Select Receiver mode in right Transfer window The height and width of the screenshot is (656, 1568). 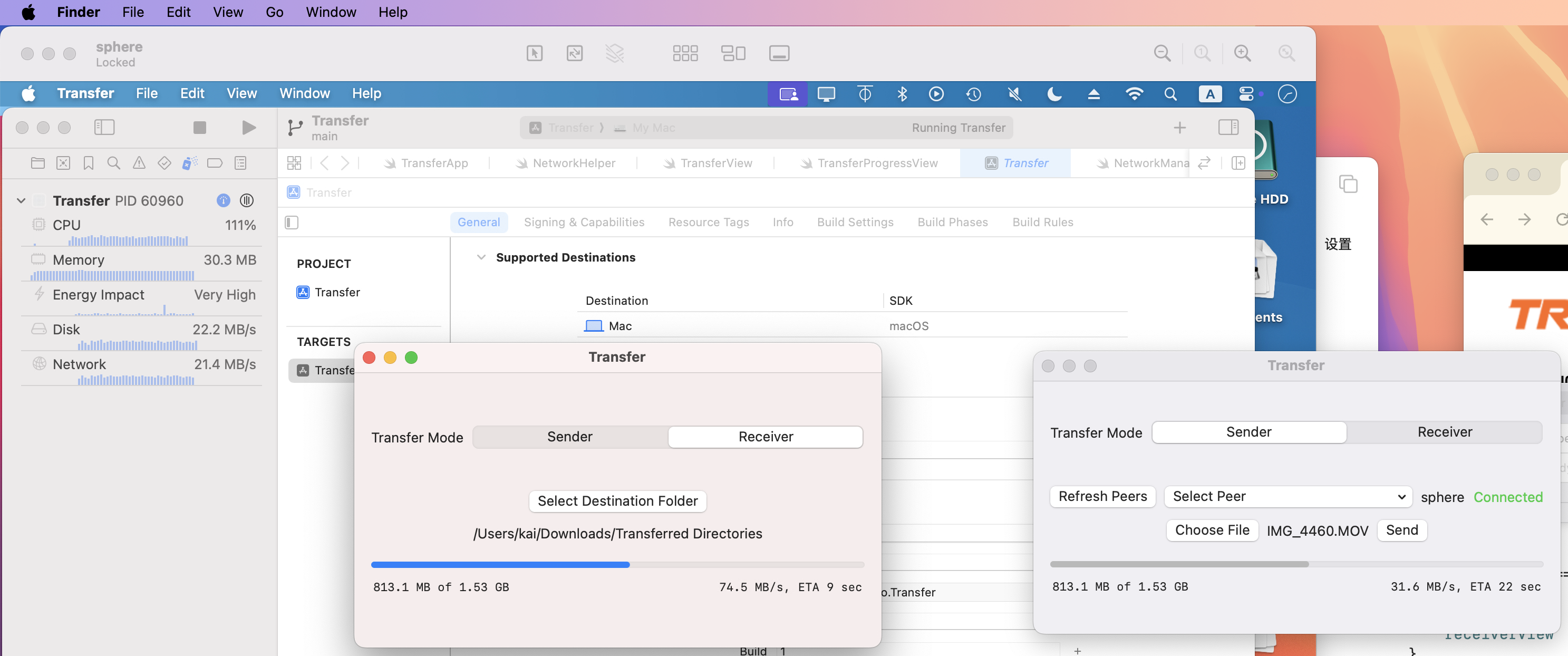(x=1444, y=431)
